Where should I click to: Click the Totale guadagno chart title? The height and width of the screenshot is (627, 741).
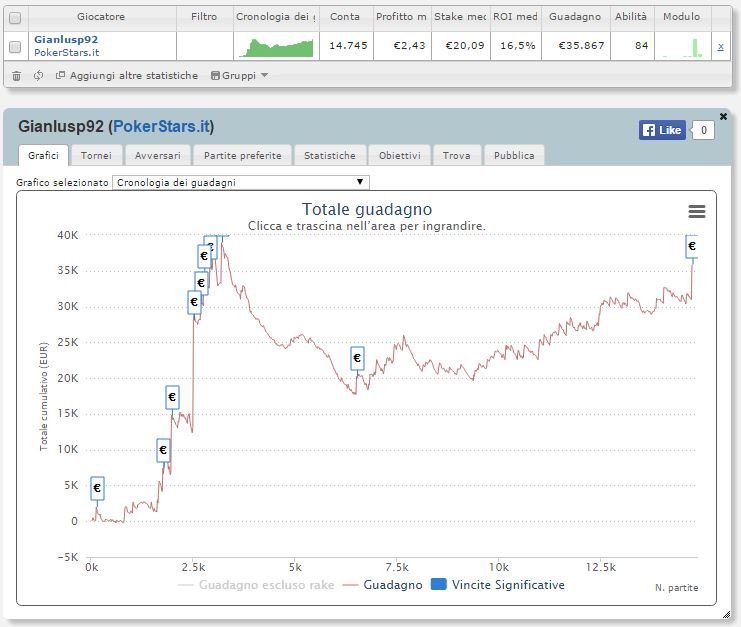pyautogui.click(x=367, y=209)
